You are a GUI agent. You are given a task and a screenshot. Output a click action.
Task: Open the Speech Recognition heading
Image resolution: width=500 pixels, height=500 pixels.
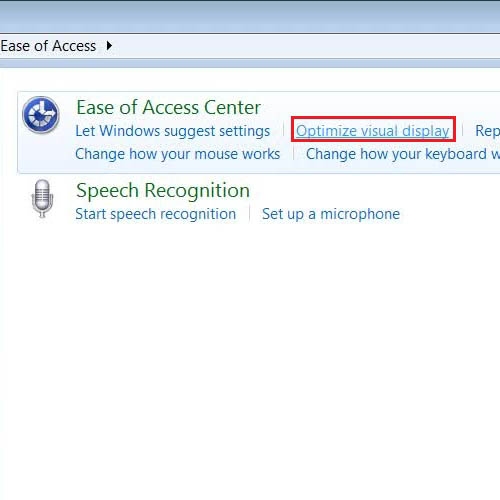click(x=163, y=191)
